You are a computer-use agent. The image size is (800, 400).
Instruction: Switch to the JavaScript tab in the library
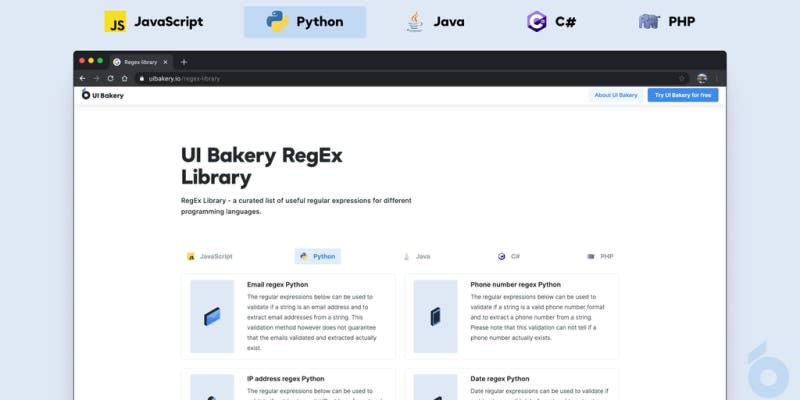(x=210, y=256)
